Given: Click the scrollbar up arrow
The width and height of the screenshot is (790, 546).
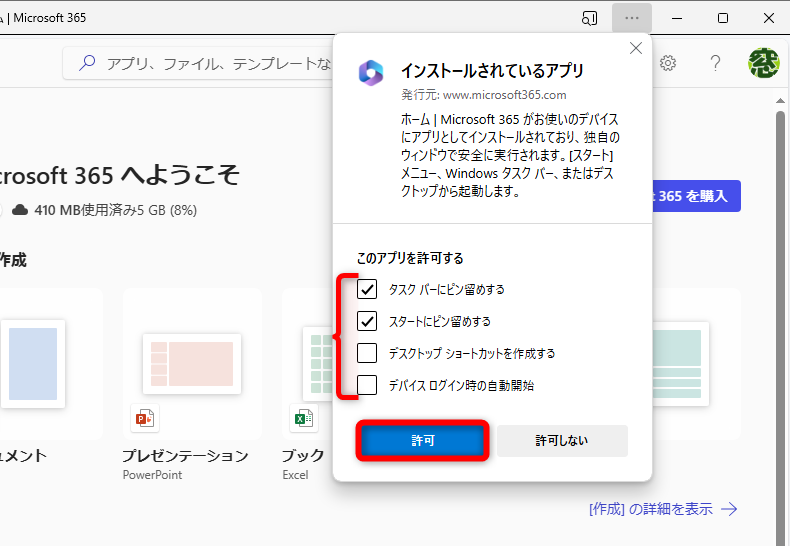Looking at the screenshot, I should (780, 101).
